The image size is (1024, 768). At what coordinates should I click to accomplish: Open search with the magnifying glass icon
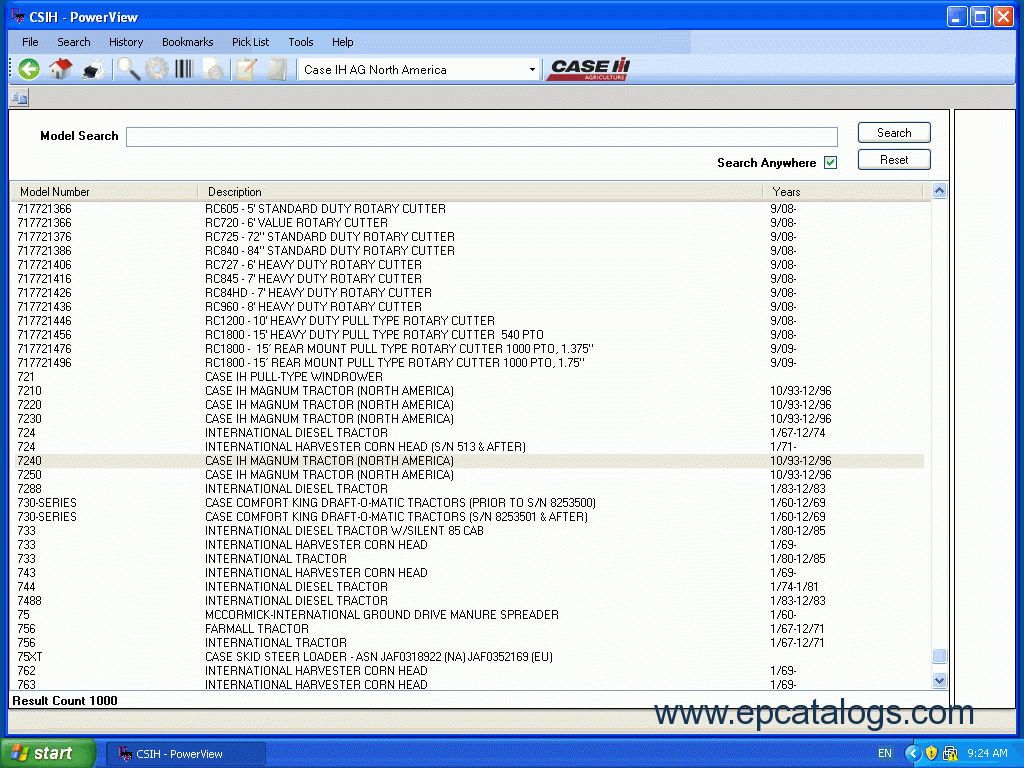coord(129,69)
